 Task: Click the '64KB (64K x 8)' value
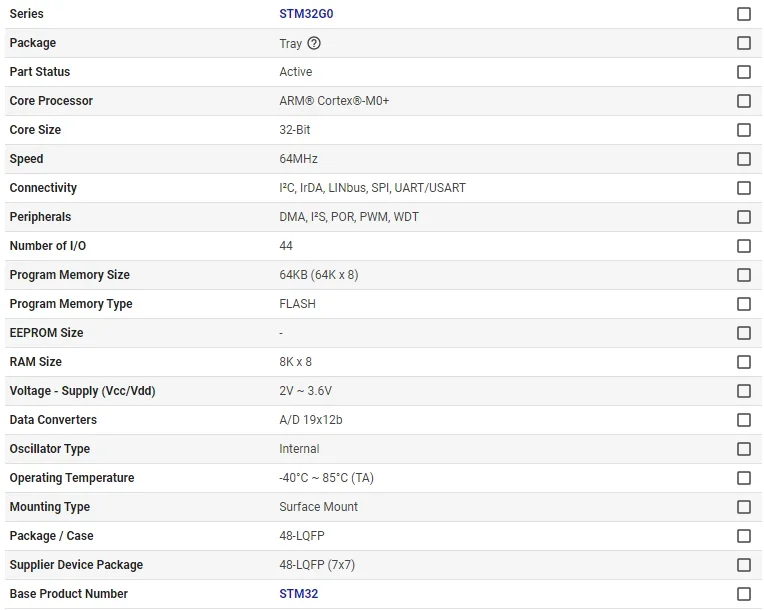tap(319, 275)
